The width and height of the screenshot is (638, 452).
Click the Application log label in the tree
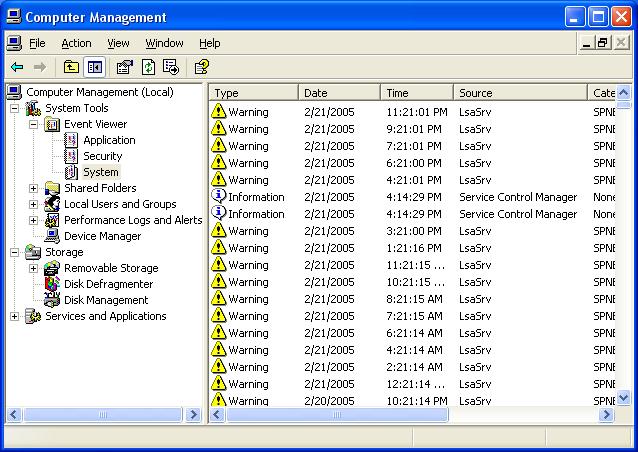109,140
